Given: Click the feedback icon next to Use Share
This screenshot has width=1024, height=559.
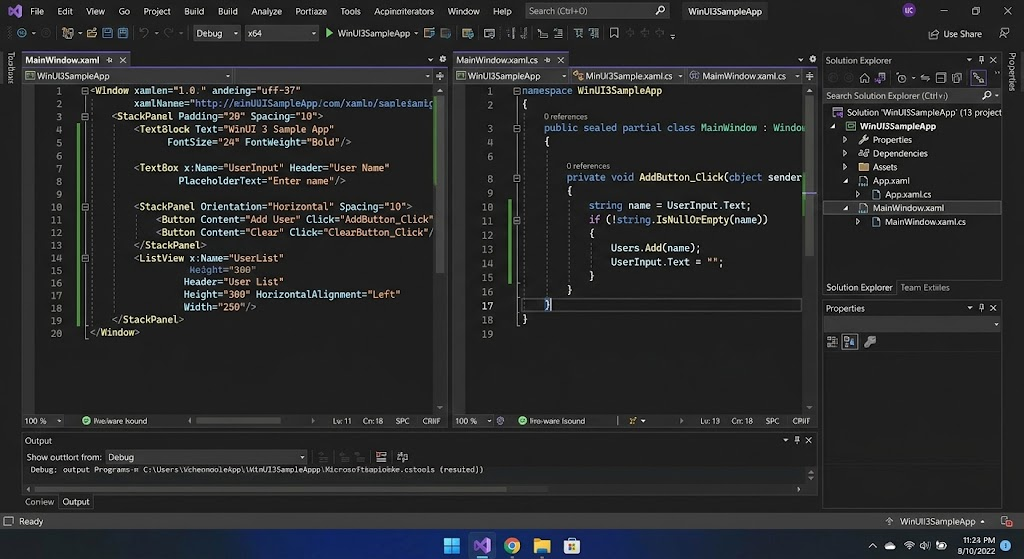Looking at the screenshot, I should tap(1004, 33).
